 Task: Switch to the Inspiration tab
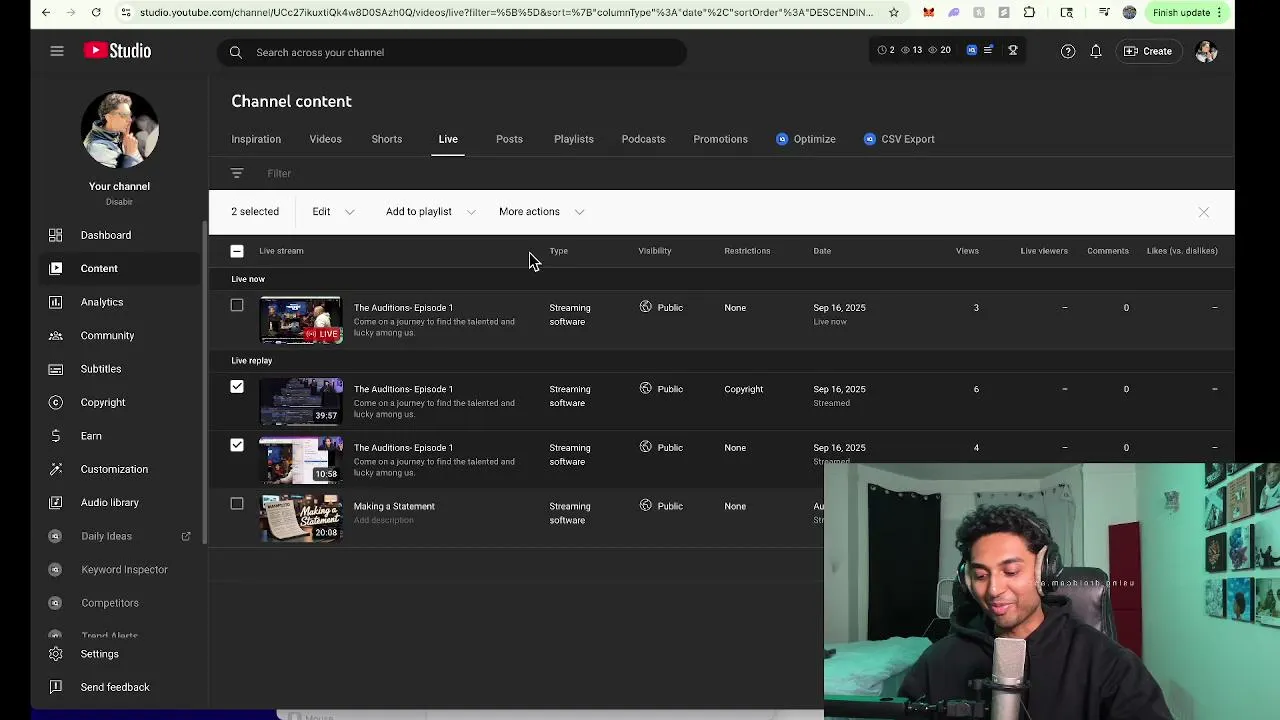point(256,139)
